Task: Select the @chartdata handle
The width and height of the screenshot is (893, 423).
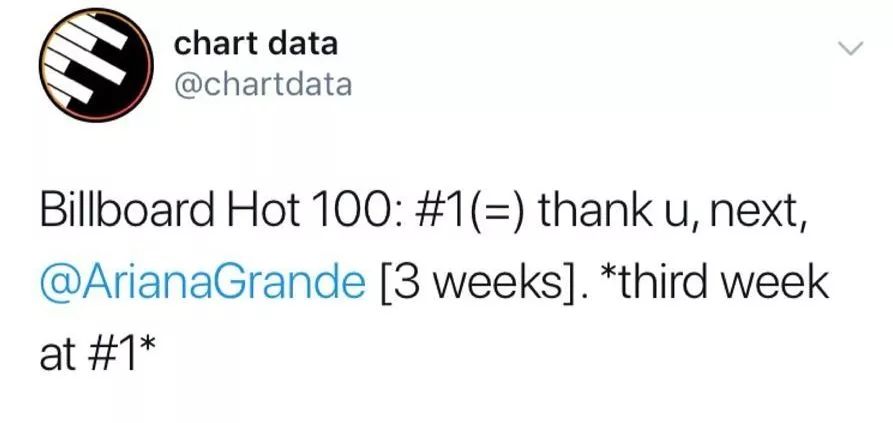Action: (x=263, y=85)
